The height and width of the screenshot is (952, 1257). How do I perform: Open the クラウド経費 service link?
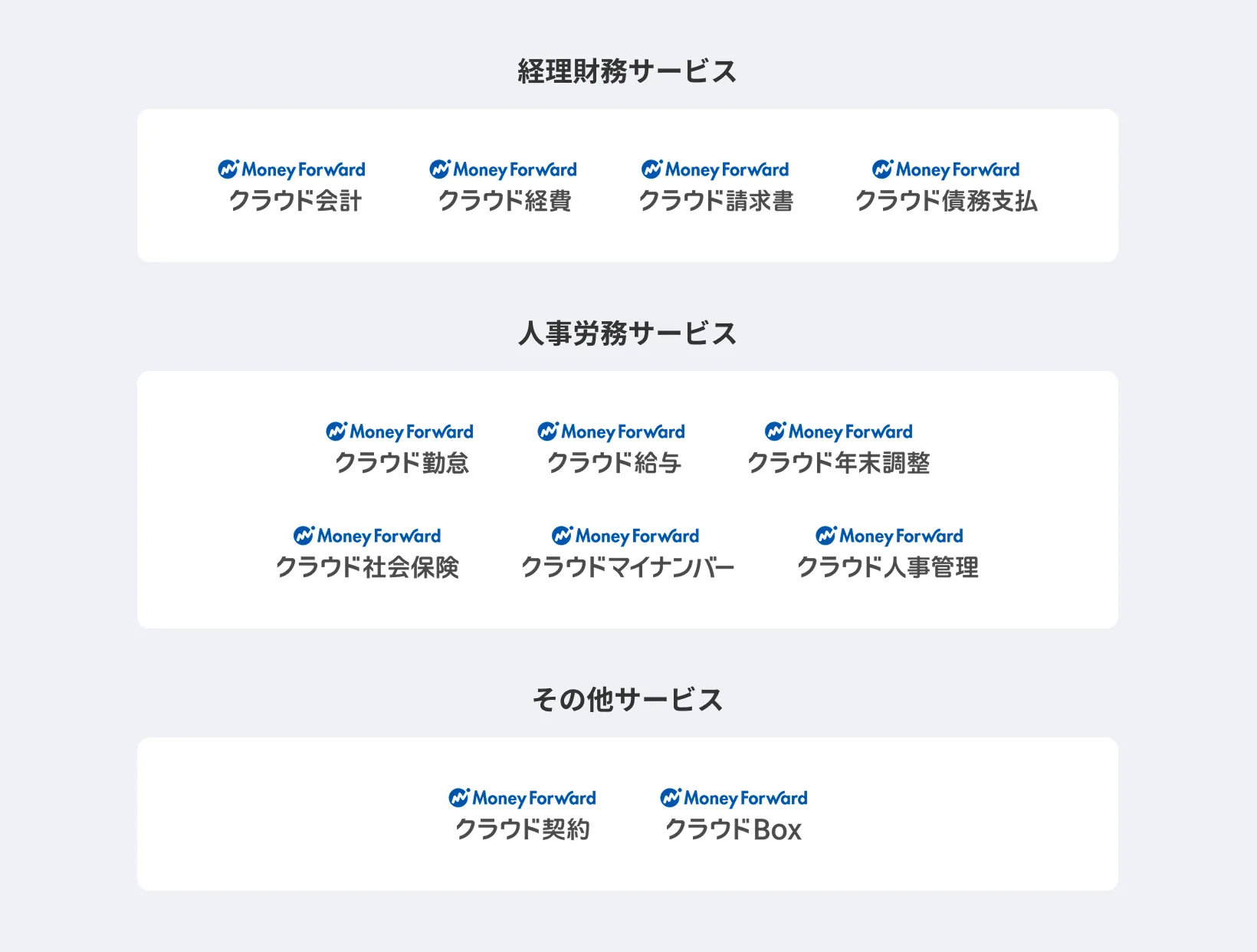tap(504, 201)
